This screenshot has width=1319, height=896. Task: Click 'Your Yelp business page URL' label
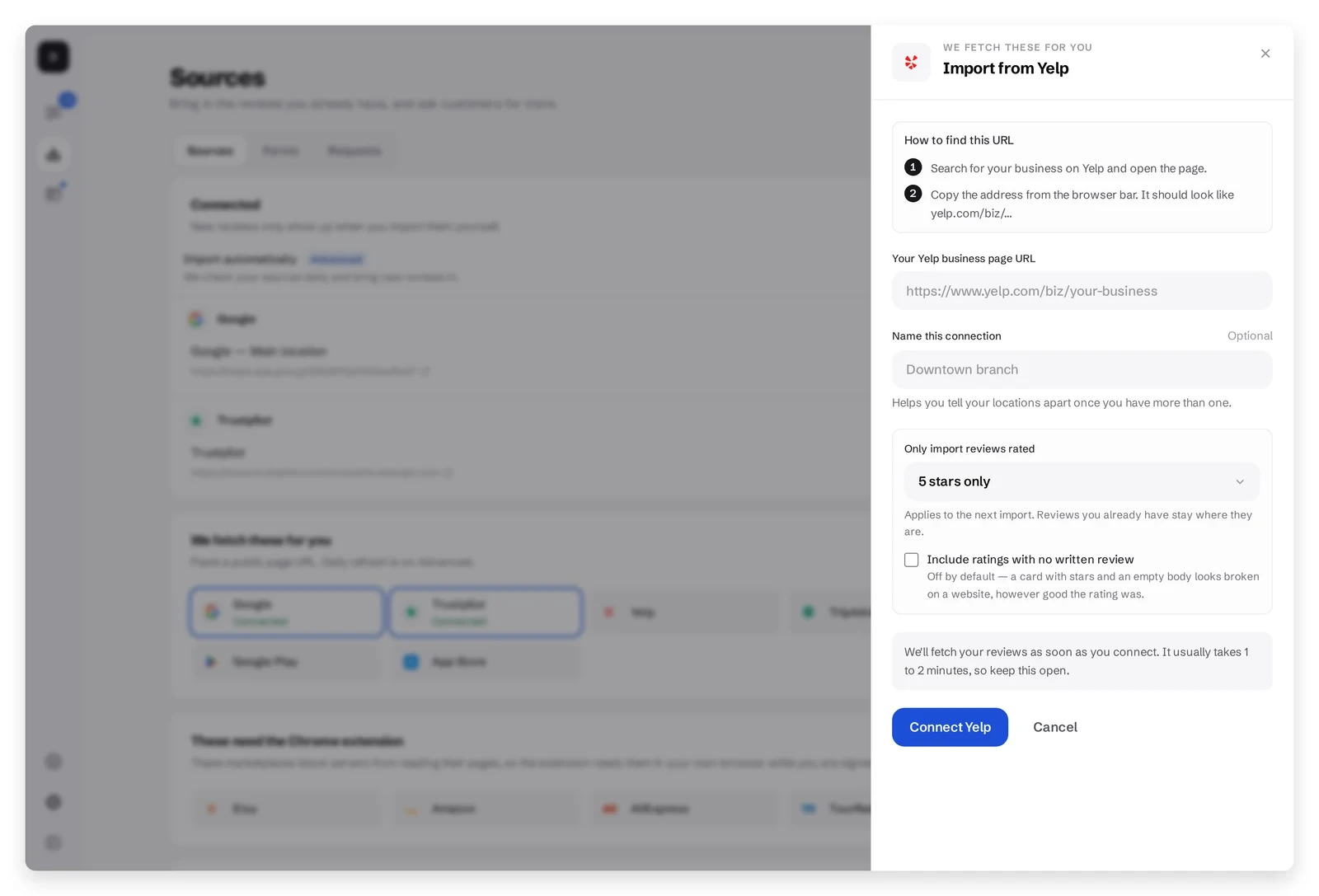pos(964,258)
